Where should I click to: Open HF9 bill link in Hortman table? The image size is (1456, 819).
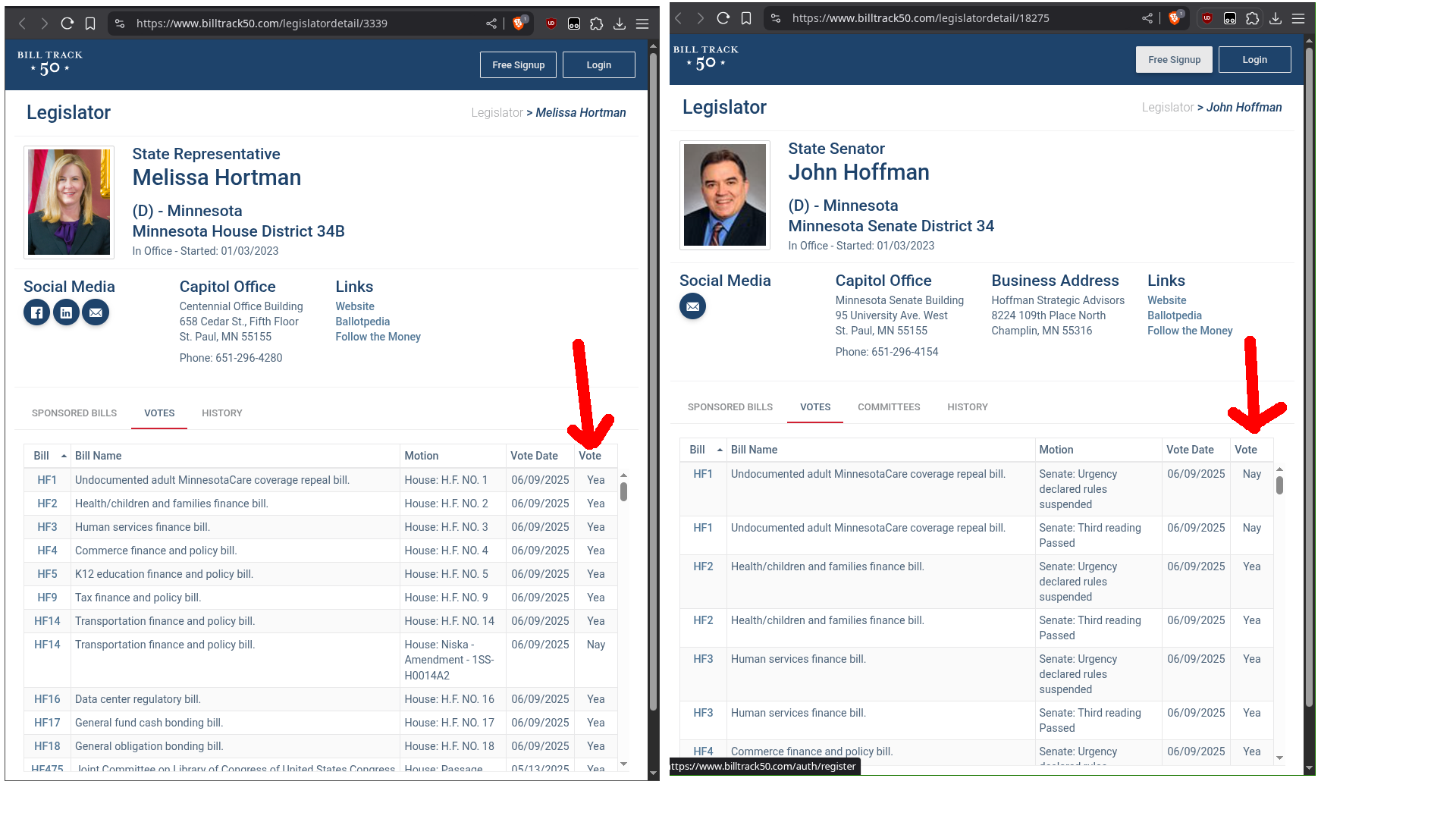47,598
